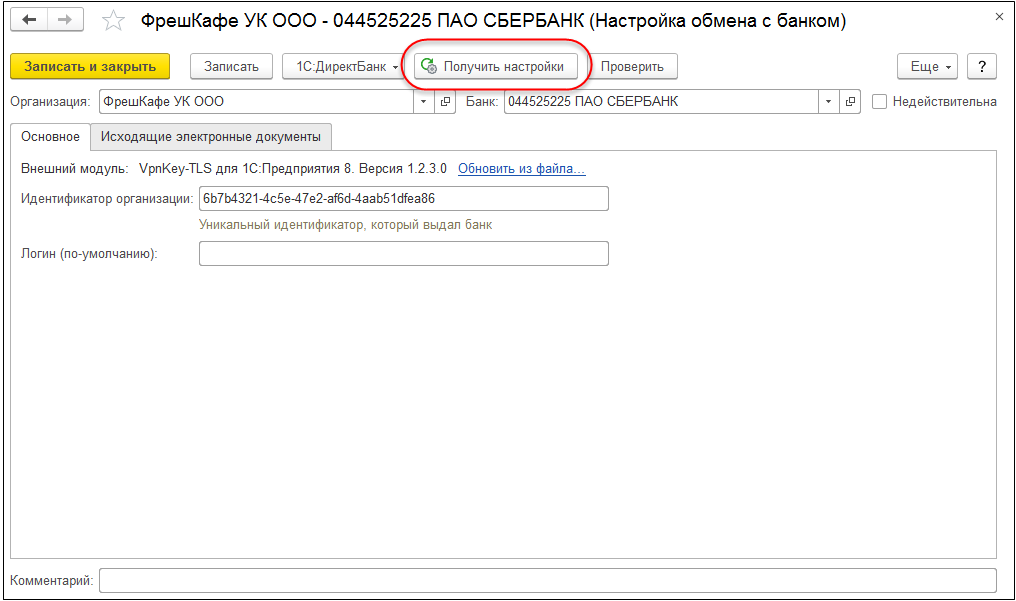Screen dimensions: 1016x601
Task: Click the back navigation arrow
Action: [30, 20]
